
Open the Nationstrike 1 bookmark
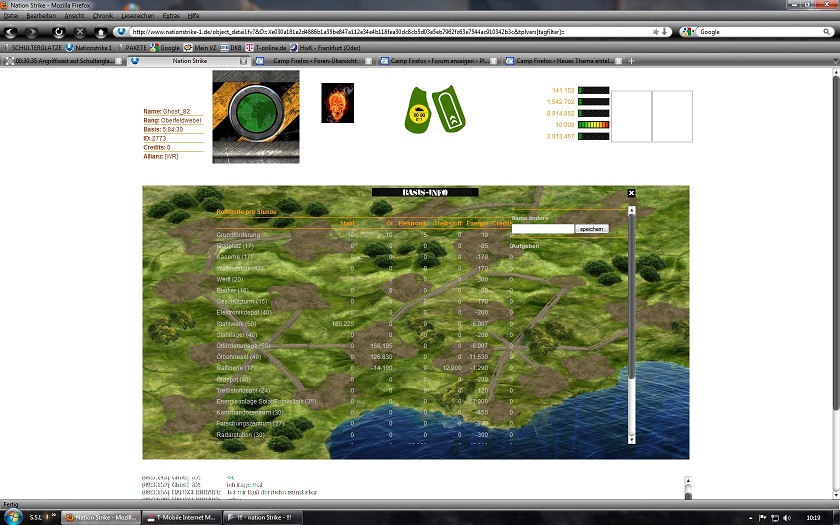coord(88,48)
